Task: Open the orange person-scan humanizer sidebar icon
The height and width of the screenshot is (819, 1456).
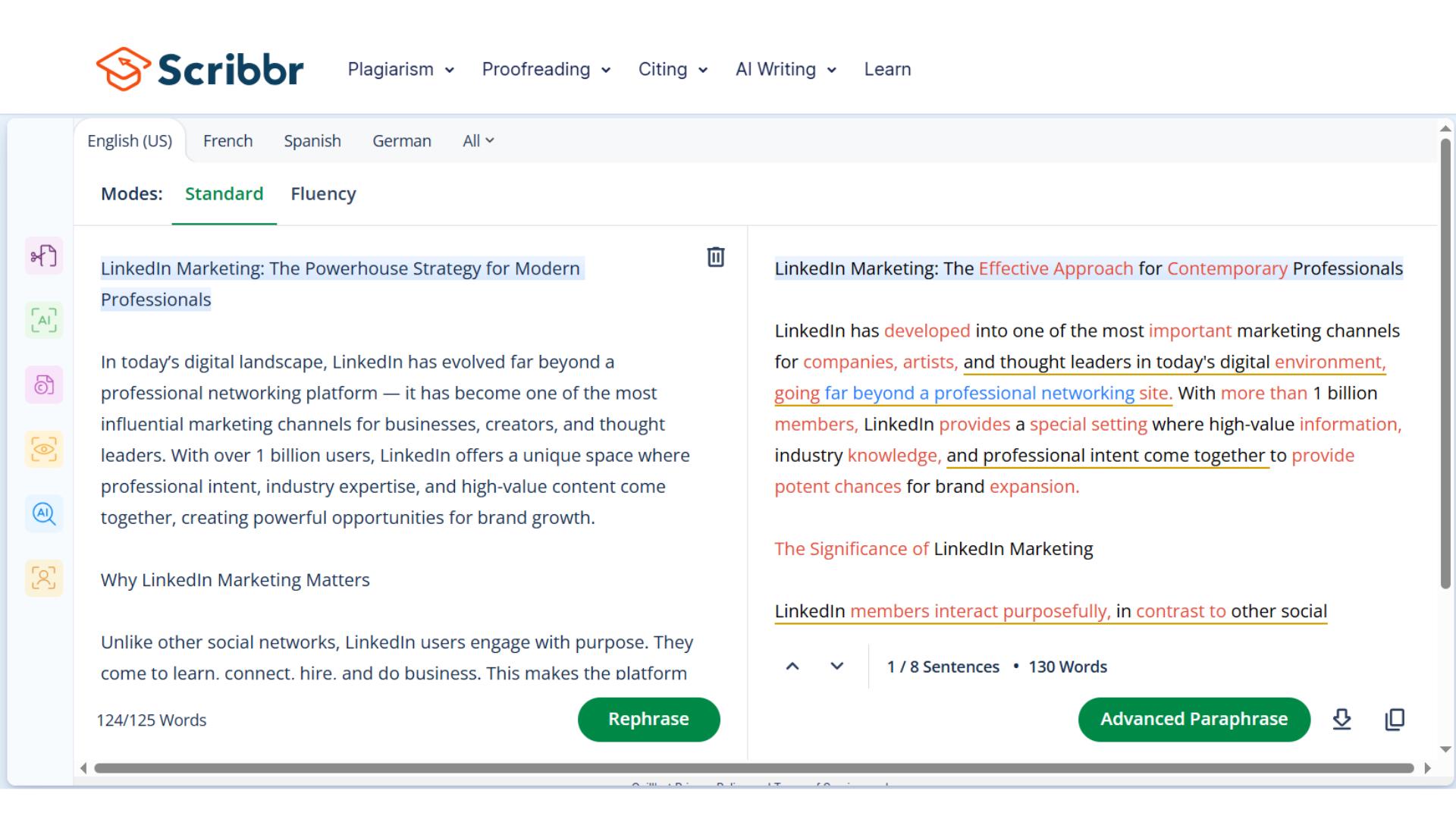Action: pyautogui.click(x=44, y=579)
